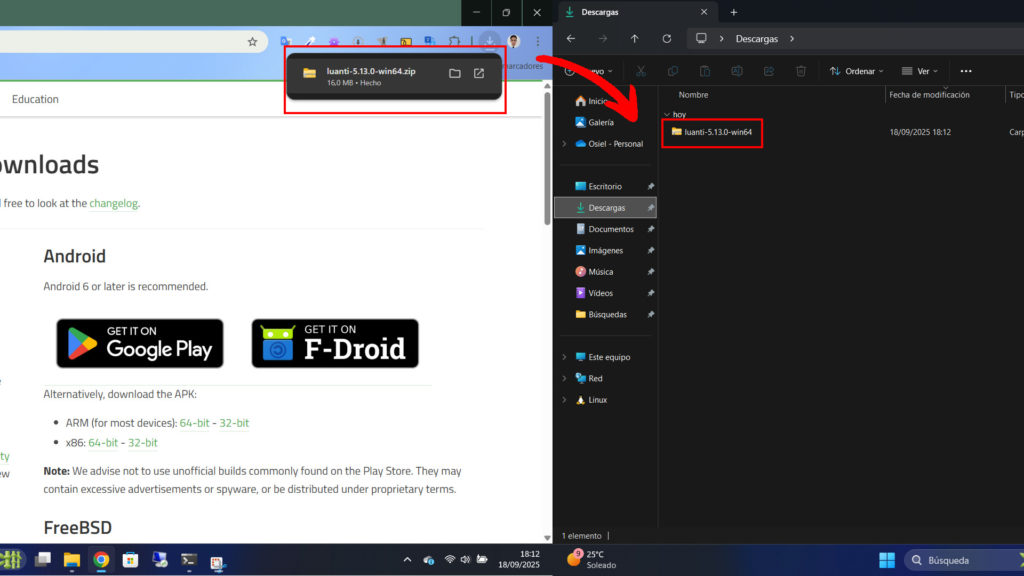Expand the Este equipo tree node
Screen dimensions: 1024x576
click(x=564, y=357)
